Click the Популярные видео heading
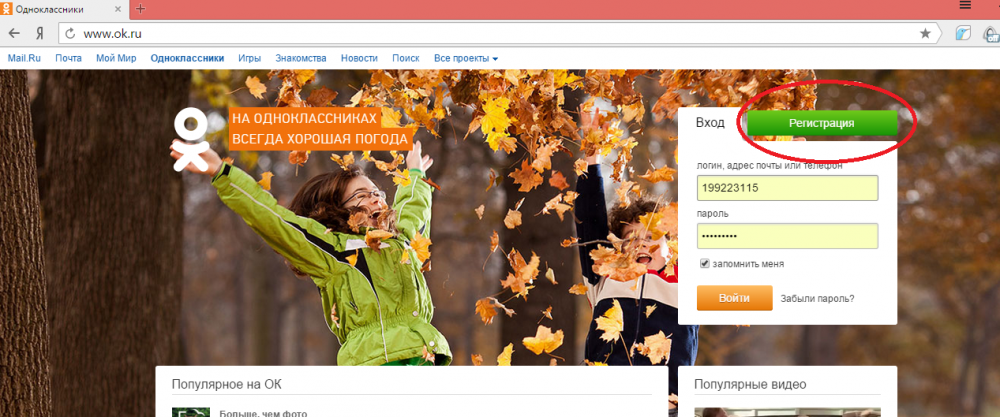The height and width of the screenshot is (417, 1000). point(750,384)
